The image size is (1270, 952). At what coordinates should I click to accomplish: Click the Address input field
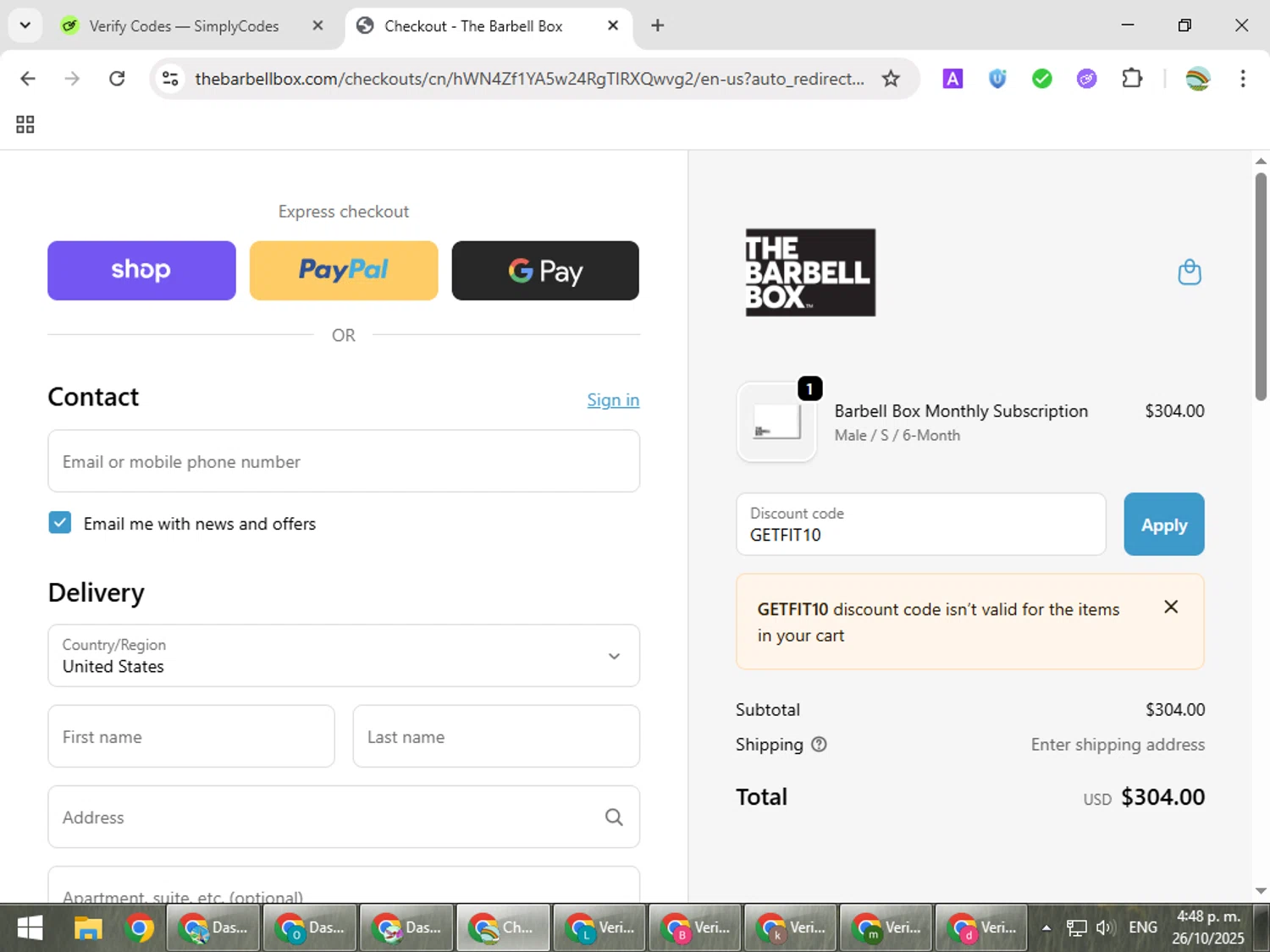344,817
